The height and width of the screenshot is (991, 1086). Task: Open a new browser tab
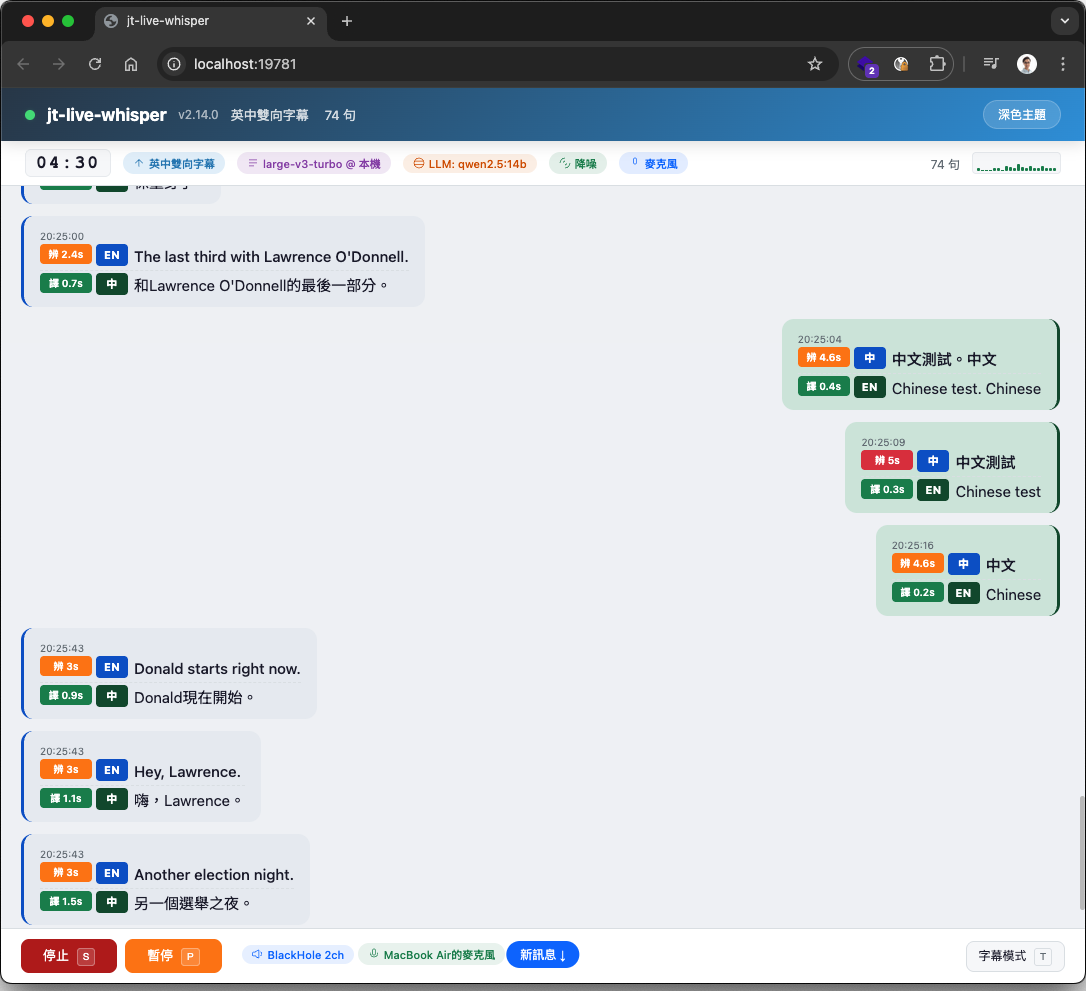pyautogui.click(x=347, y=21)
